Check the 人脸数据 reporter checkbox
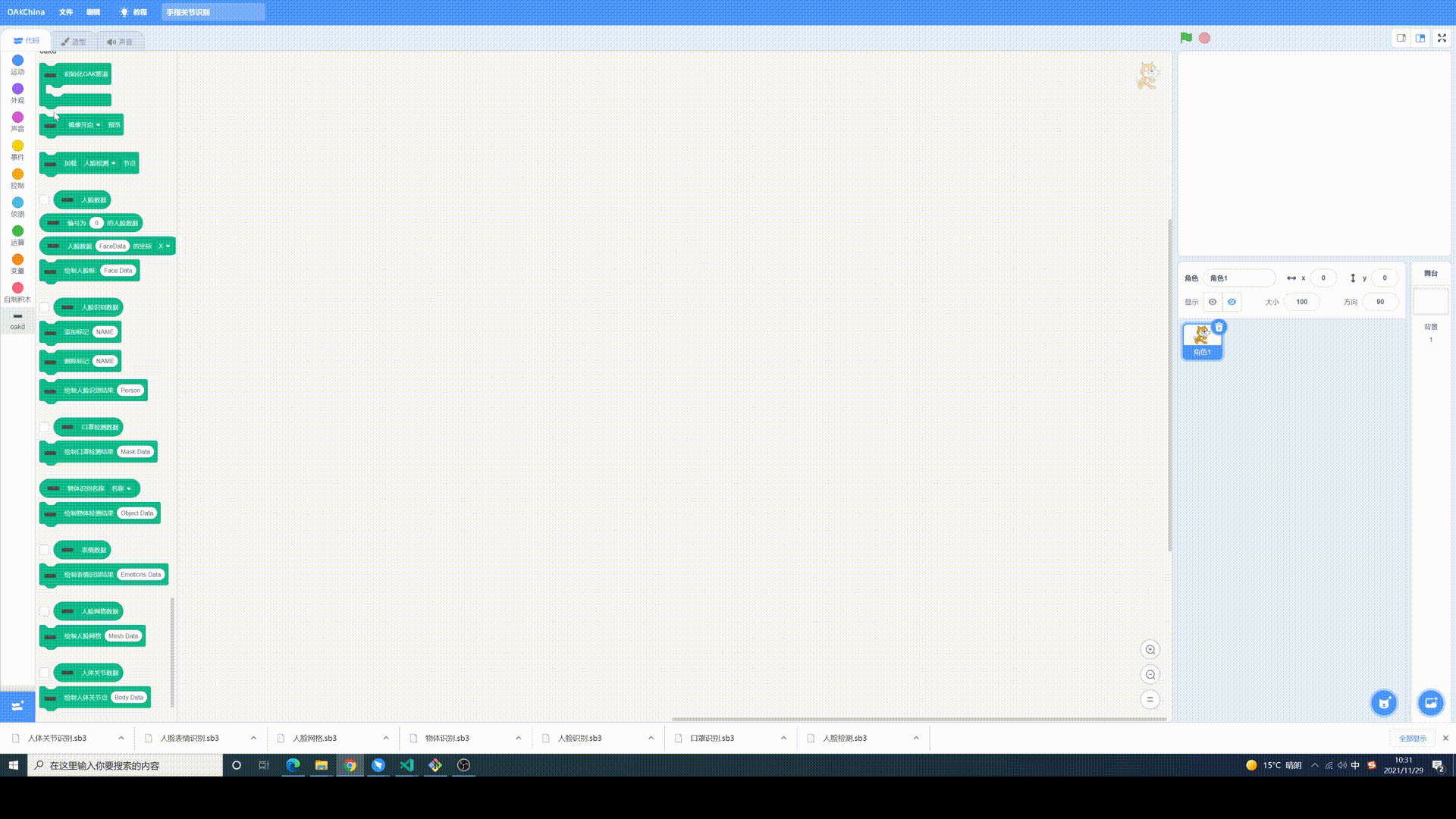The image size is (1456, 819). pyautogui.click(x=45, y=200)
